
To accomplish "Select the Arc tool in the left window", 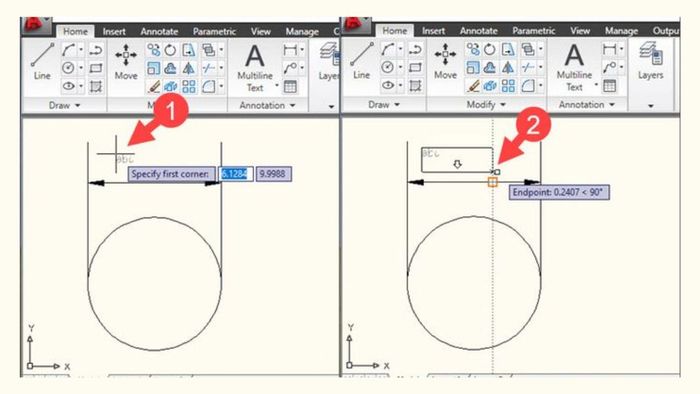I will pyautogui.click(x=69, y=50).
